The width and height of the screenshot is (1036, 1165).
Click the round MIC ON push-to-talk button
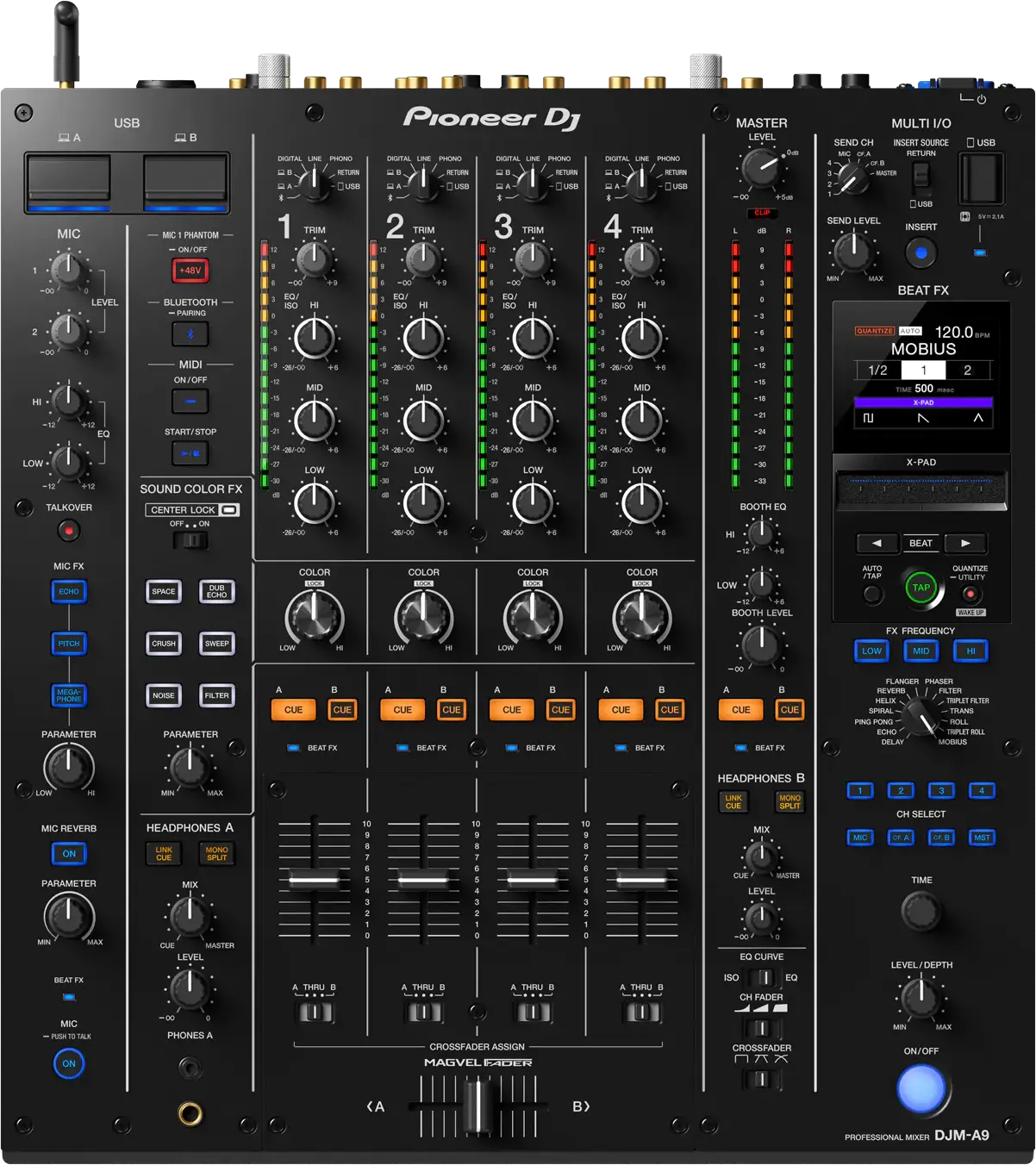[69, 1064]
